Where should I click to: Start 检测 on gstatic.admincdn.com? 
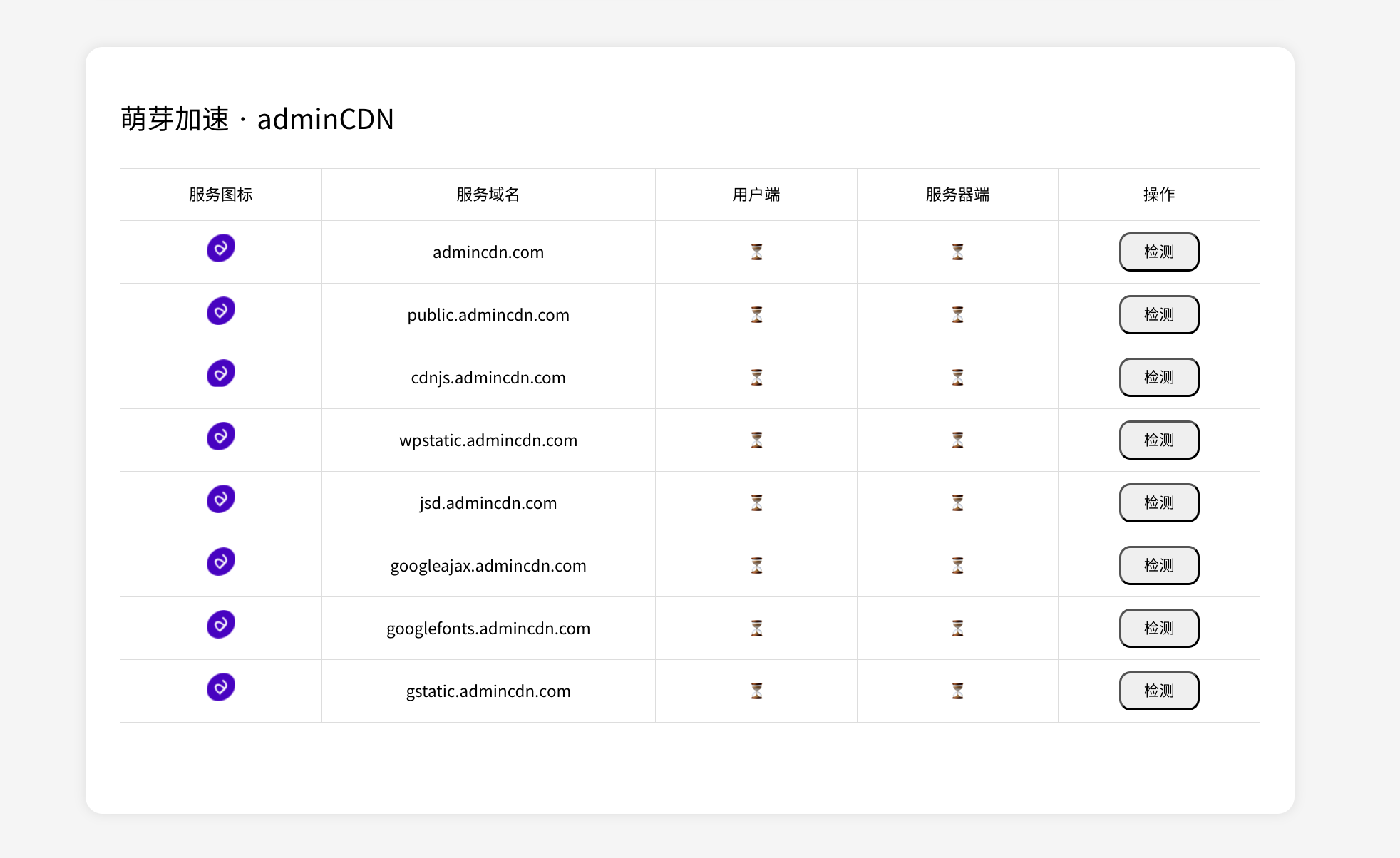pyautogui.click(x=1158, y=691)
